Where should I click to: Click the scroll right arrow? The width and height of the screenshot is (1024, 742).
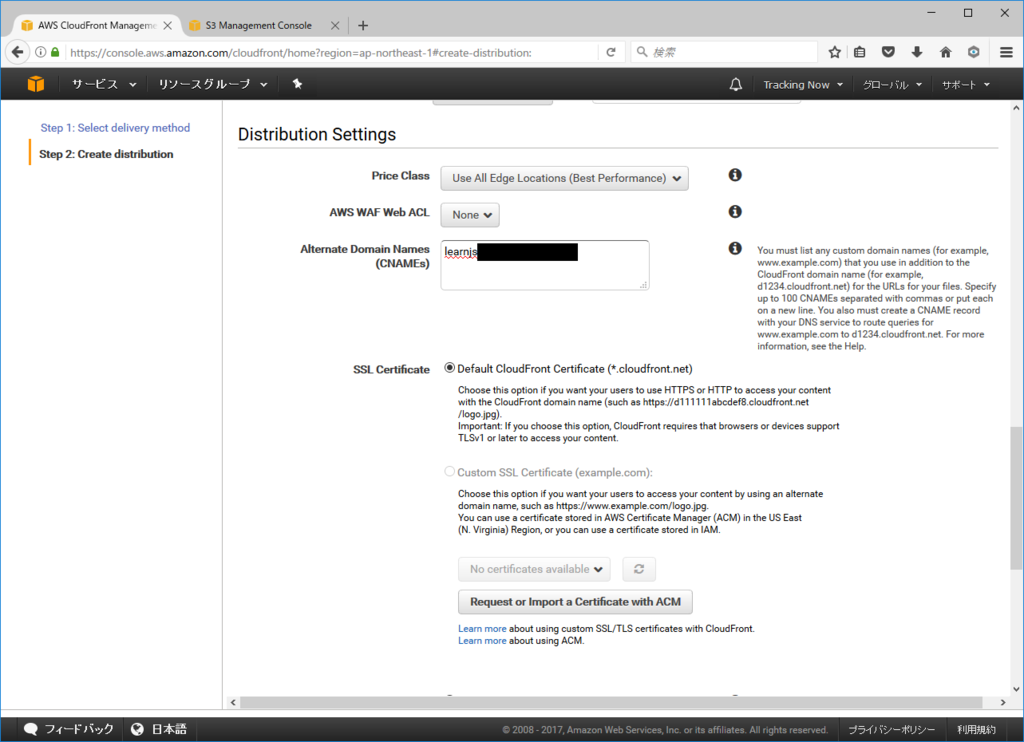[1003, 702]
